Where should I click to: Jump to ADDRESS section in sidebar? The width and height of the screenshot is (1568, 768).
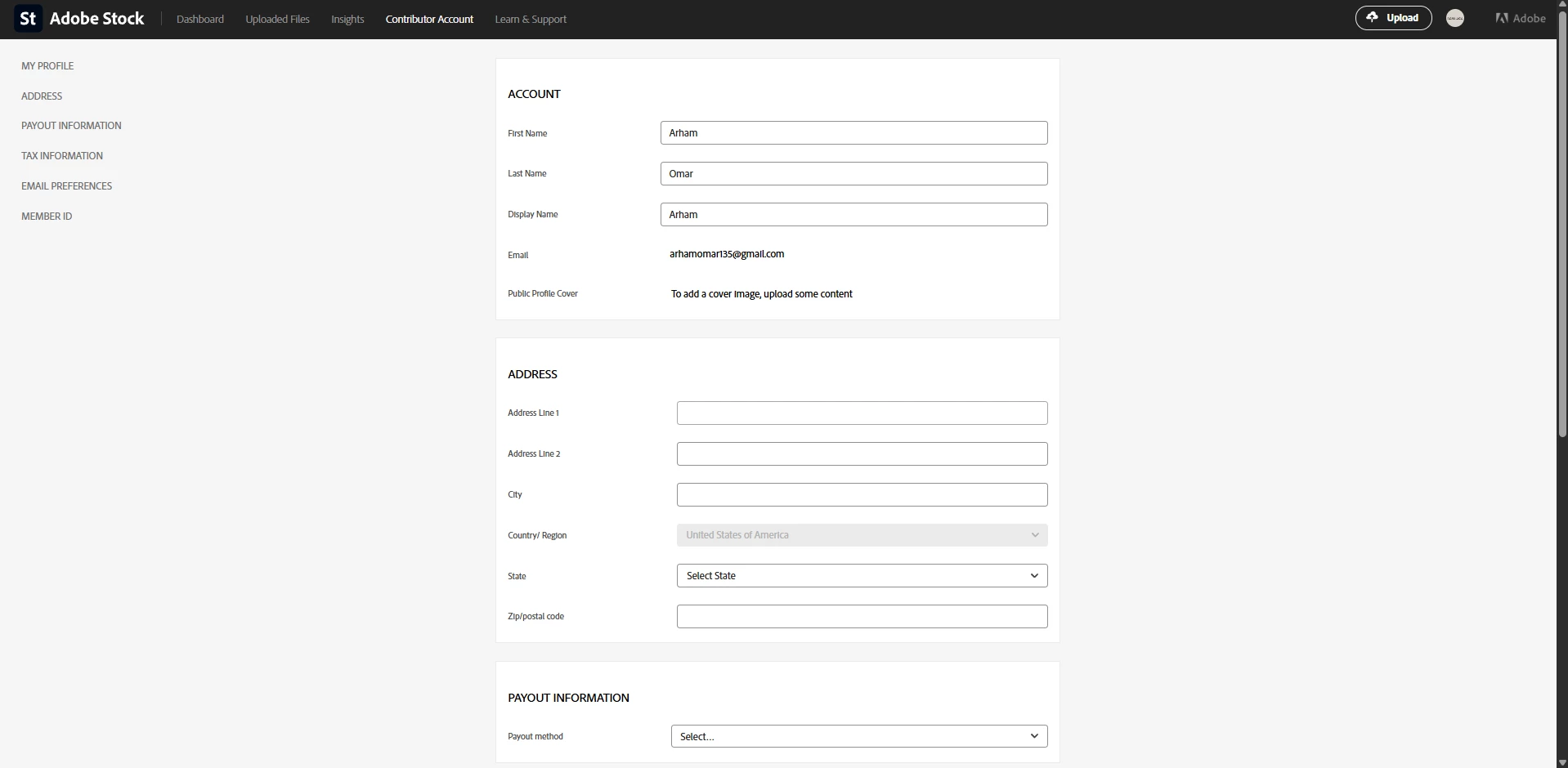(42, 96)
